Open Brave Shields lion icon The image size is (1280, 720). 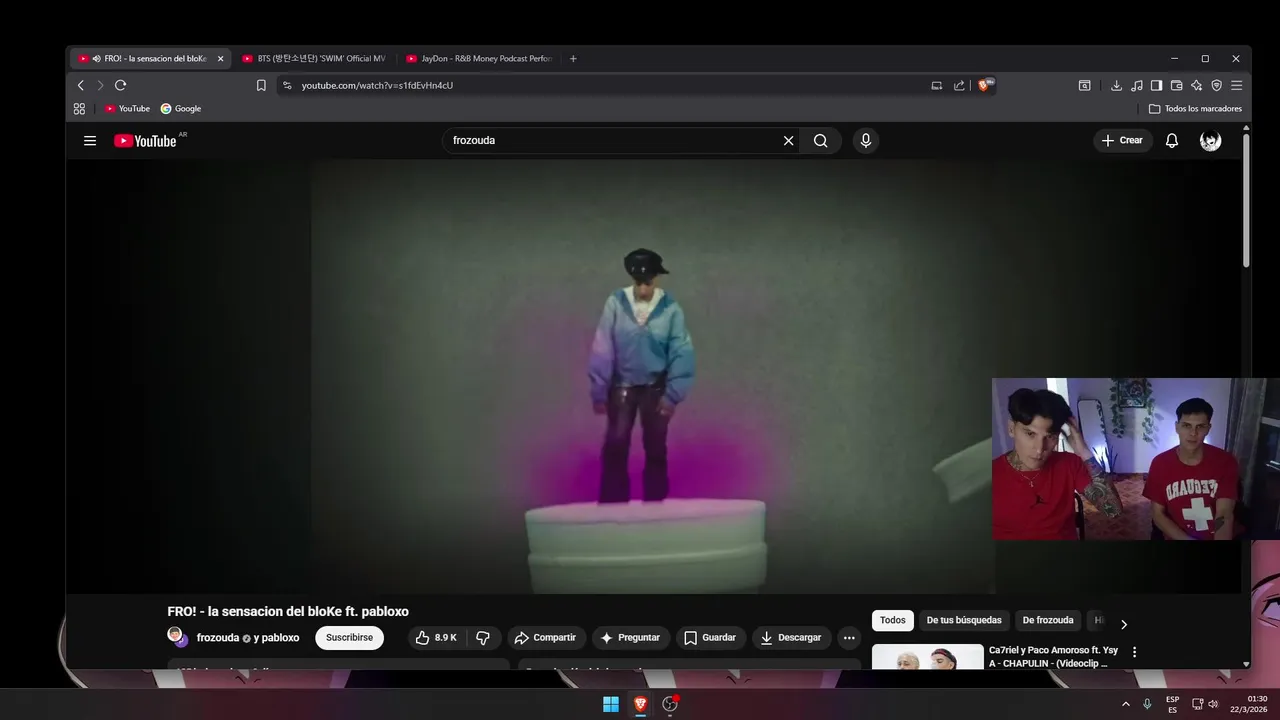click(986, 86)
